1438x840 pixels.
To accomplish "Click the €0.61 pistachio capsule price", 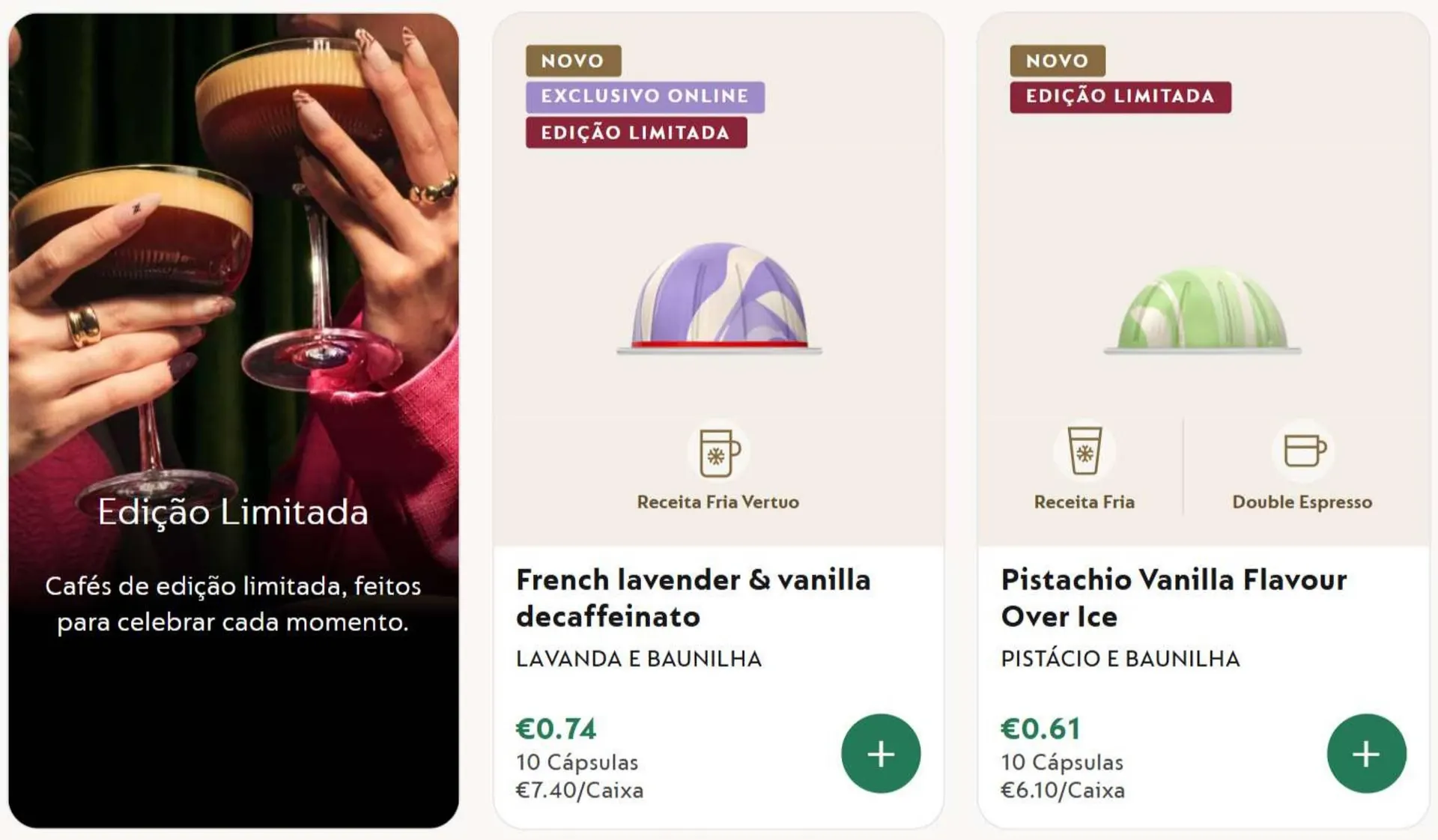I will 1040,728.
